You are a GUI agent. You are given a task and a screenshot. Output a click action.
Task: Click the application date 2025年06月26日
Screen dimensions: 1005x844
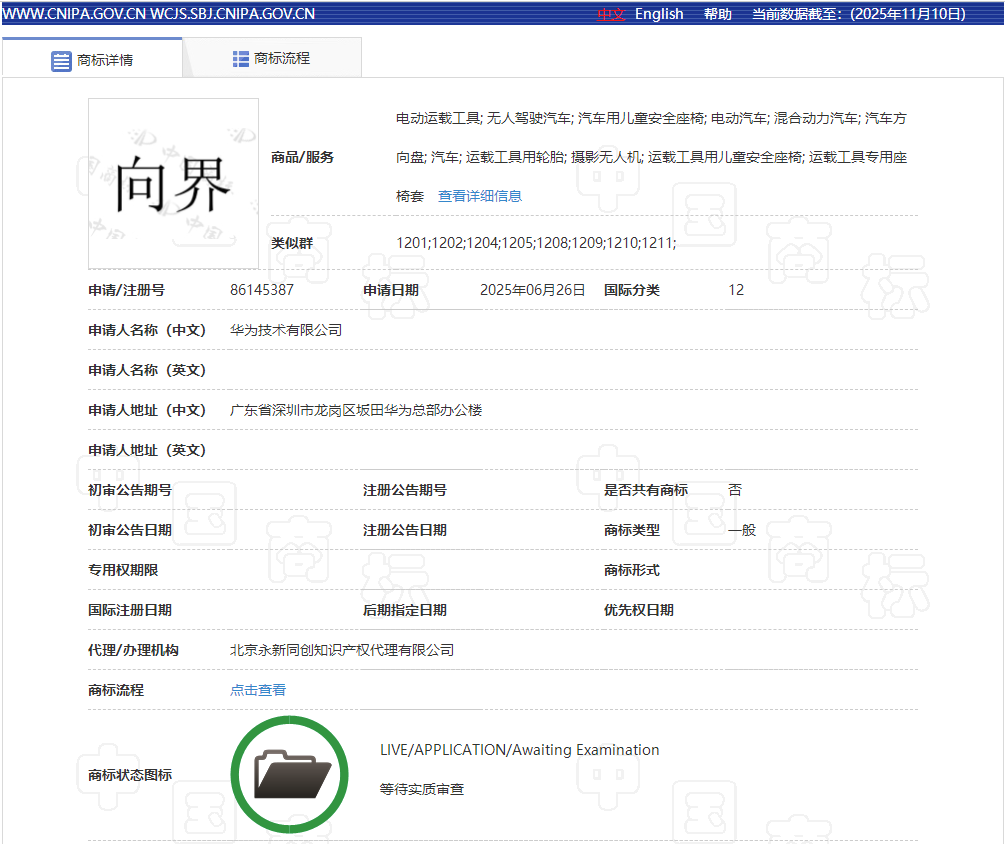tap(532, 290)
